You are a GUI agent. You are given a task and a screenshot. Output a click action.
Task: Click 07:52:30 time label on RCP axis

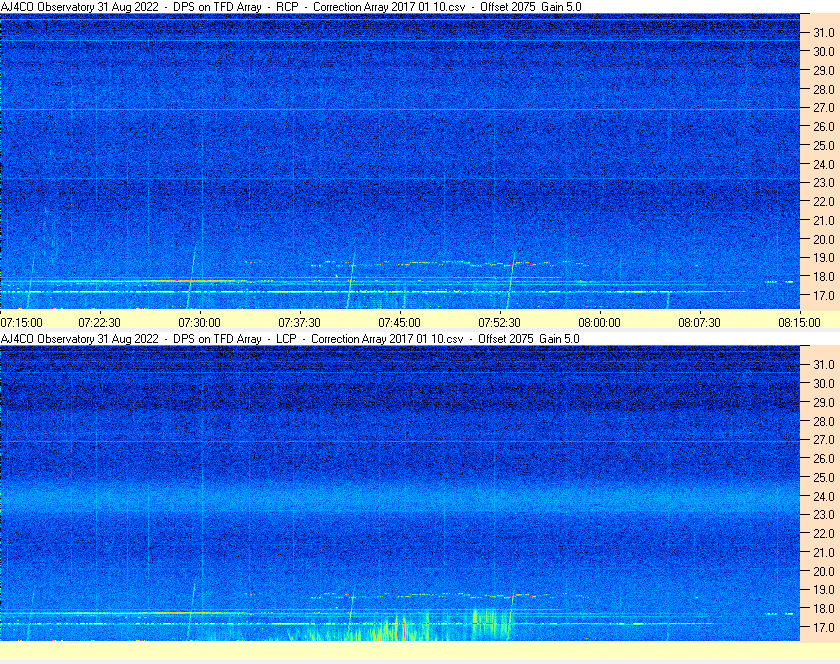[x=499, y=323]
